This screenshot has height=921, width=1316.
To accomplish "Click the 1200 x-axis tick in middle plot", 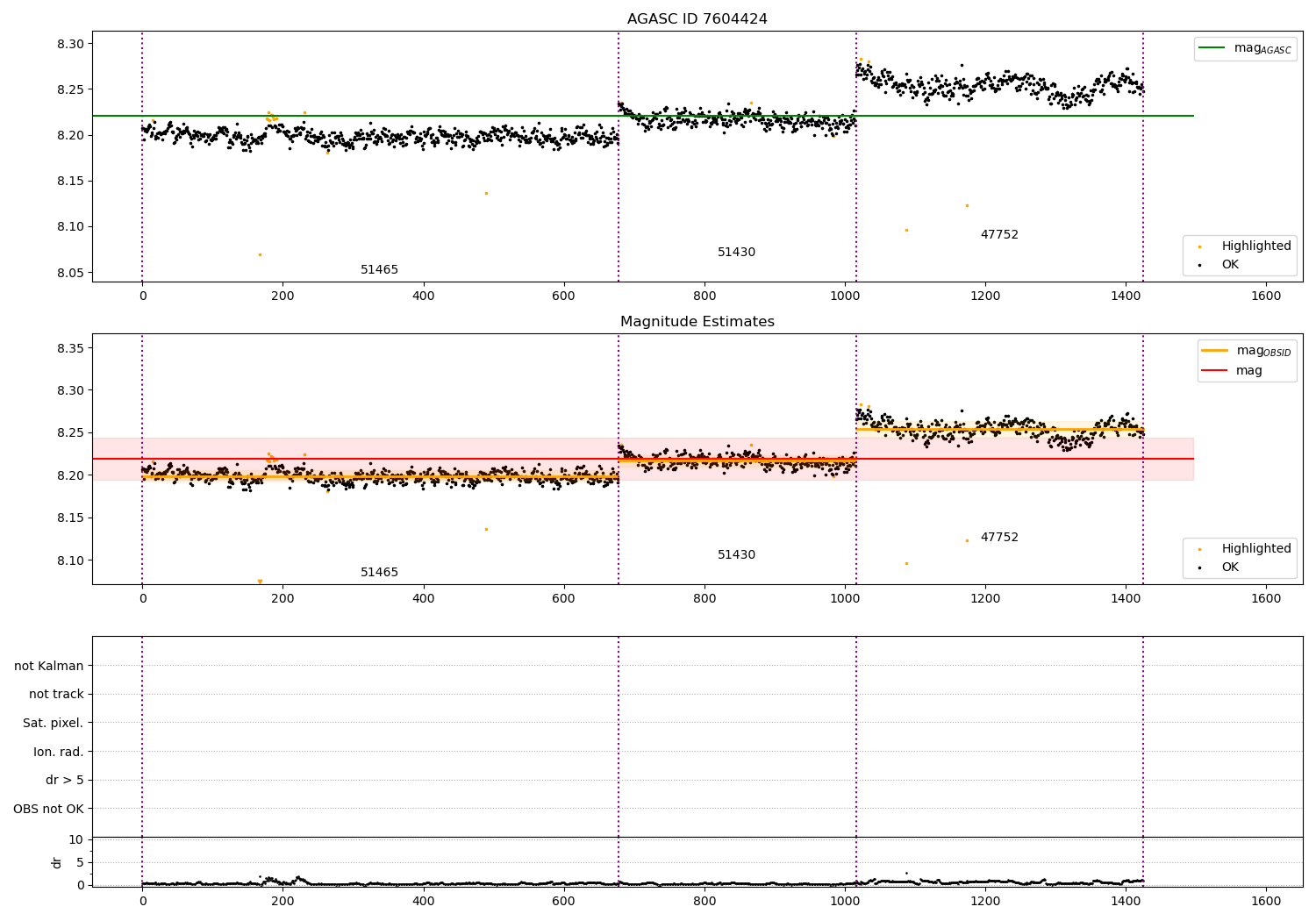I will tap(985, 599).
